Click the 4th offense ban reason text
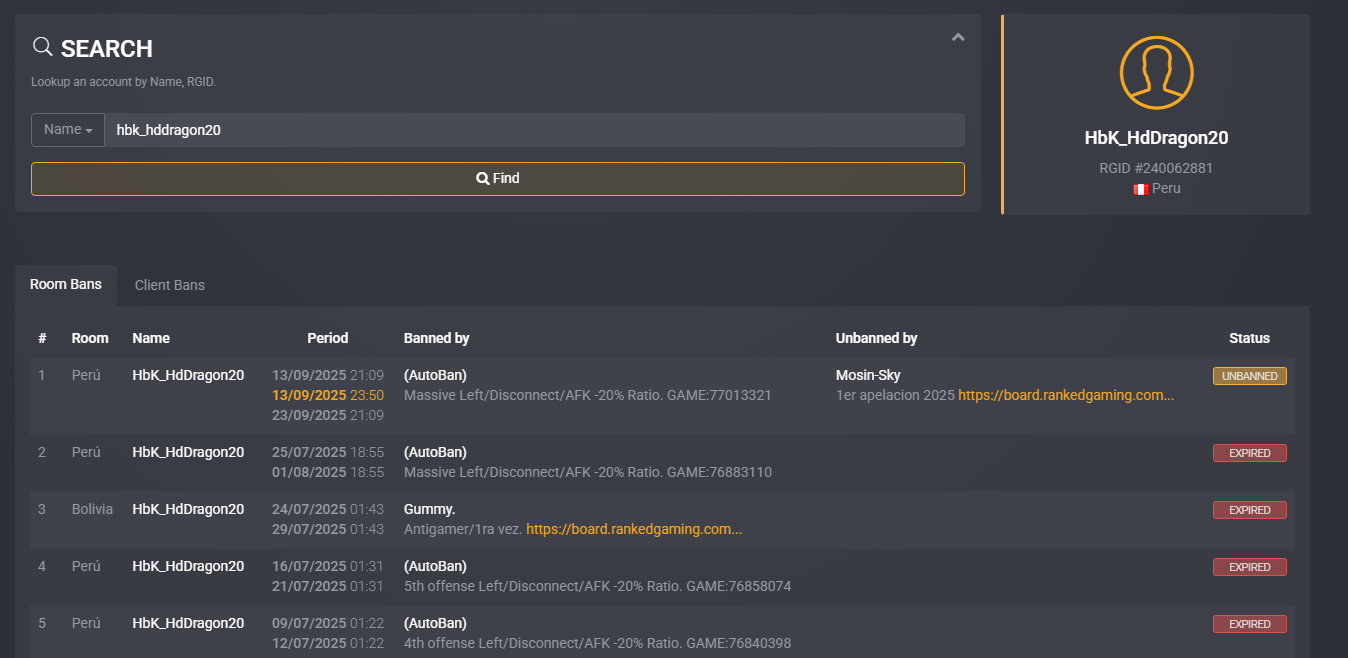 click(597, 643)
